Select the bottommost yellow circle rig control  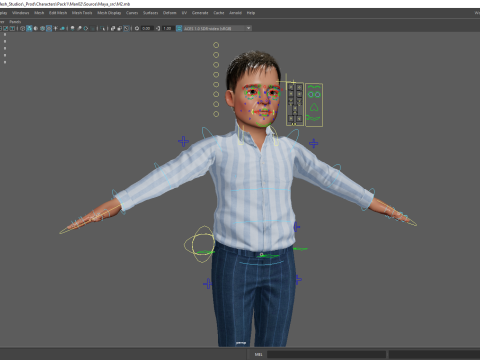click(x=216, y=114)
